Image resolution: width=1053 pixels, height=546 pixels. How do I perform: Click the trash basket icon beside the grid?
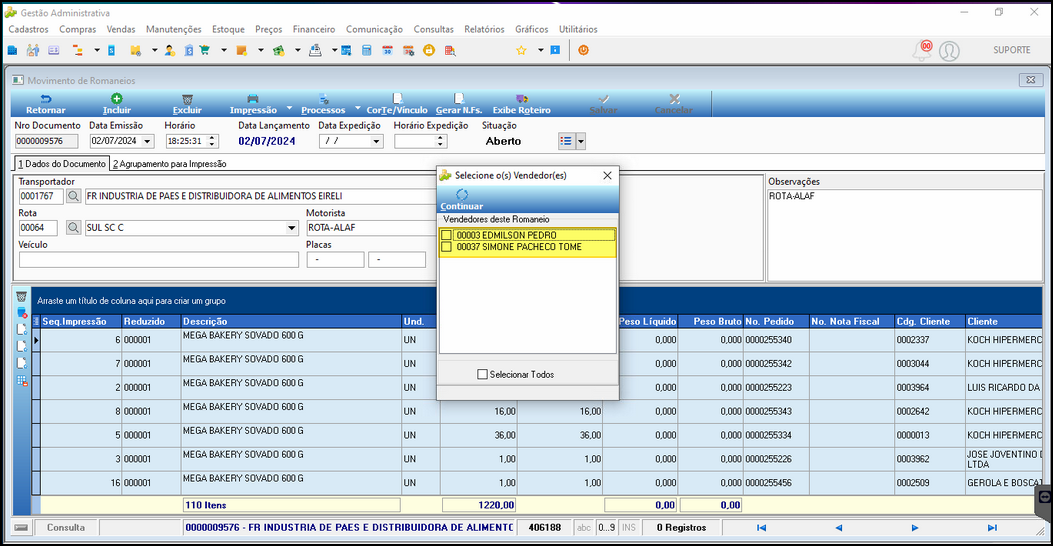click(21, 296)
